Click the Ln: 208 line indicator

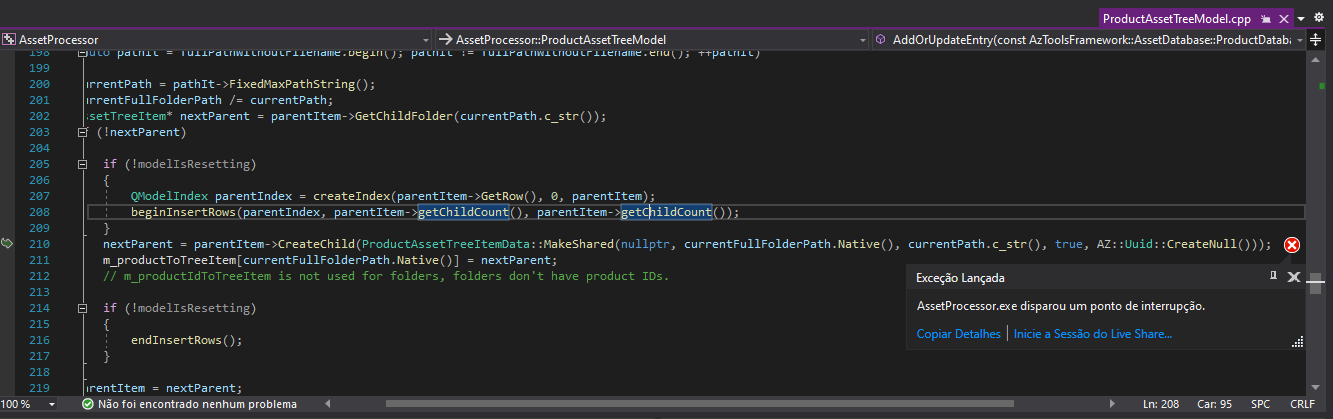(1161, 404)
